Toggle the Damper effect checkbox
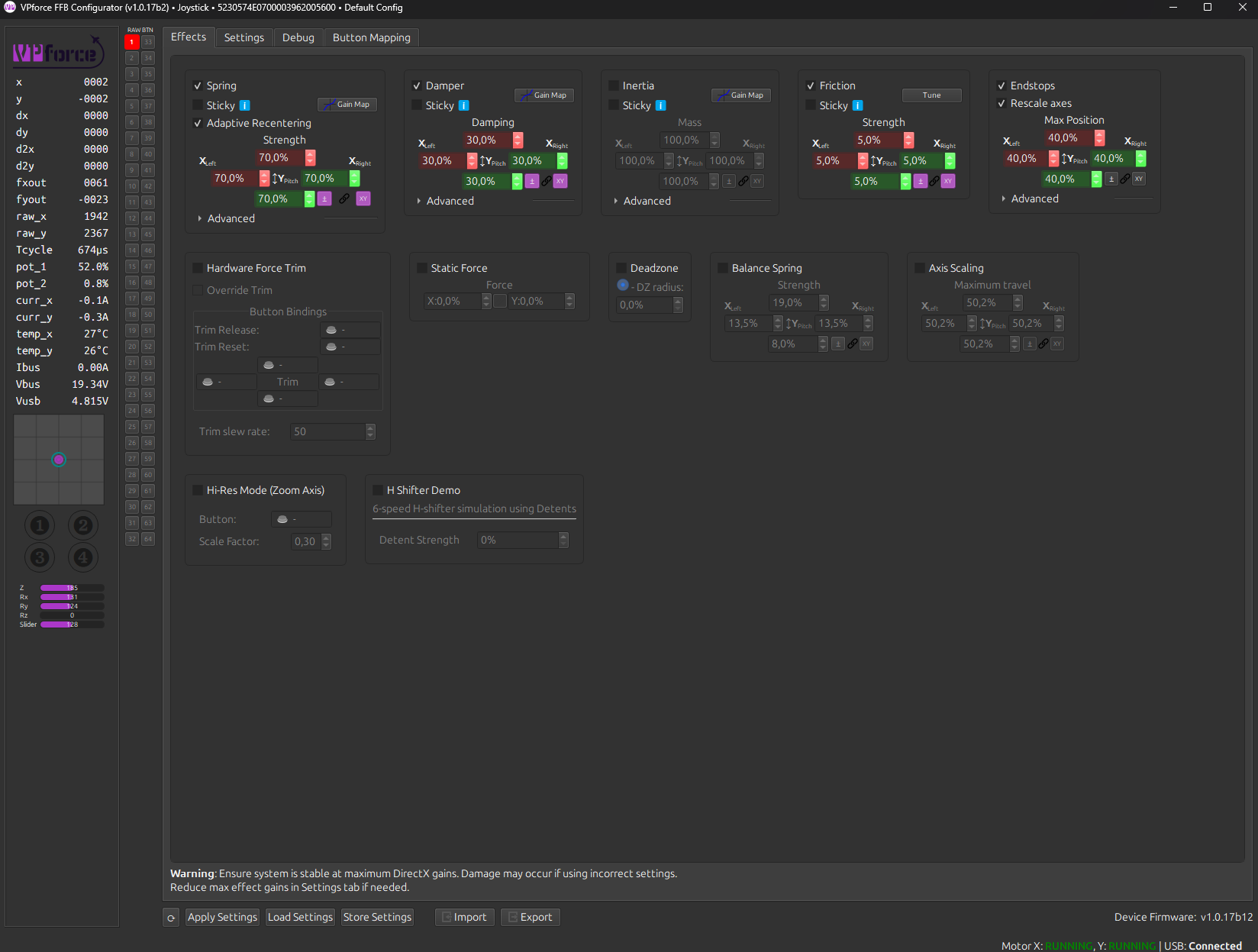 click(x=417, y=86)
